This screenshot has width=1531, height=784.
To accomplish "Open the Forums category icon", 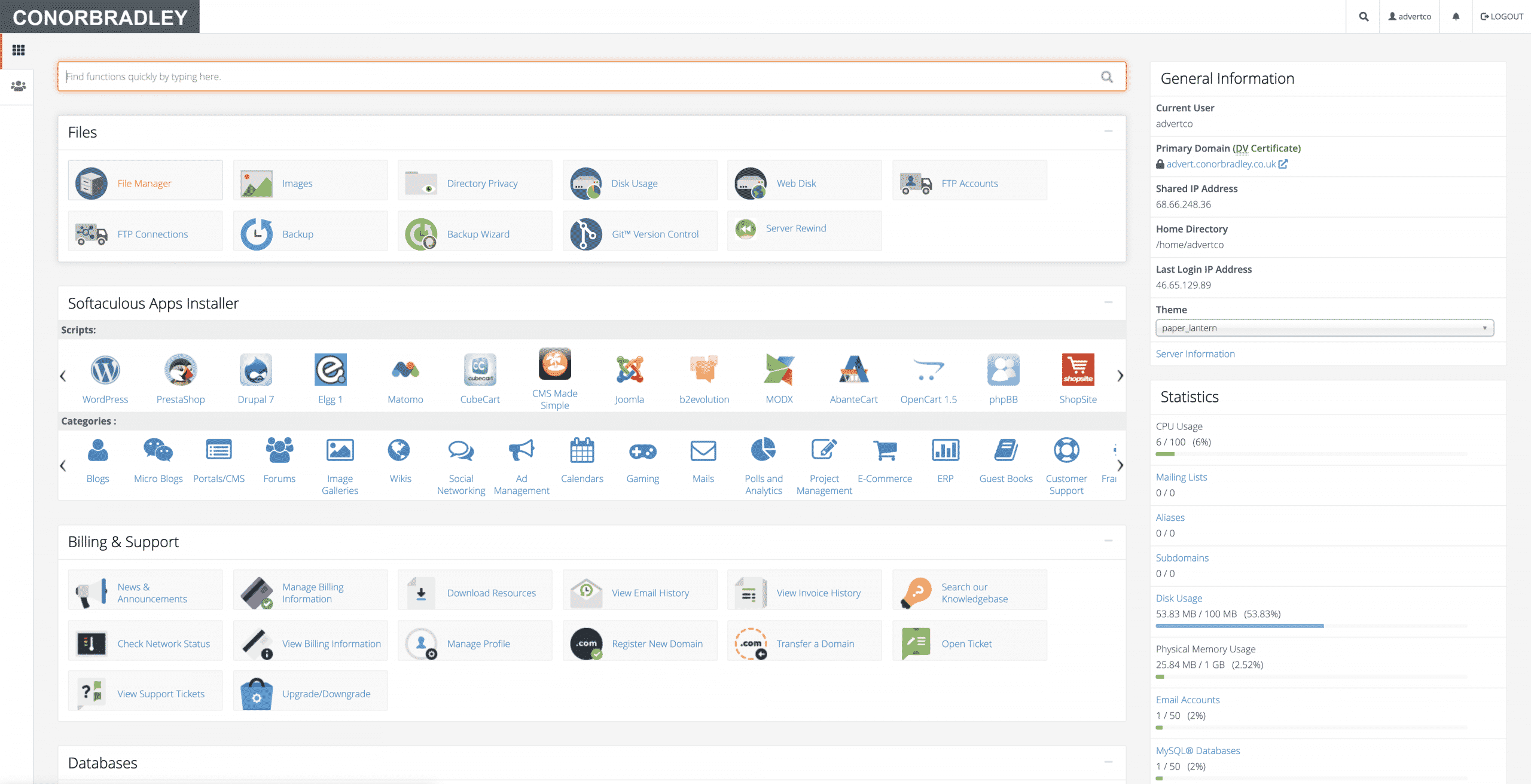I will tap(279, 451).
